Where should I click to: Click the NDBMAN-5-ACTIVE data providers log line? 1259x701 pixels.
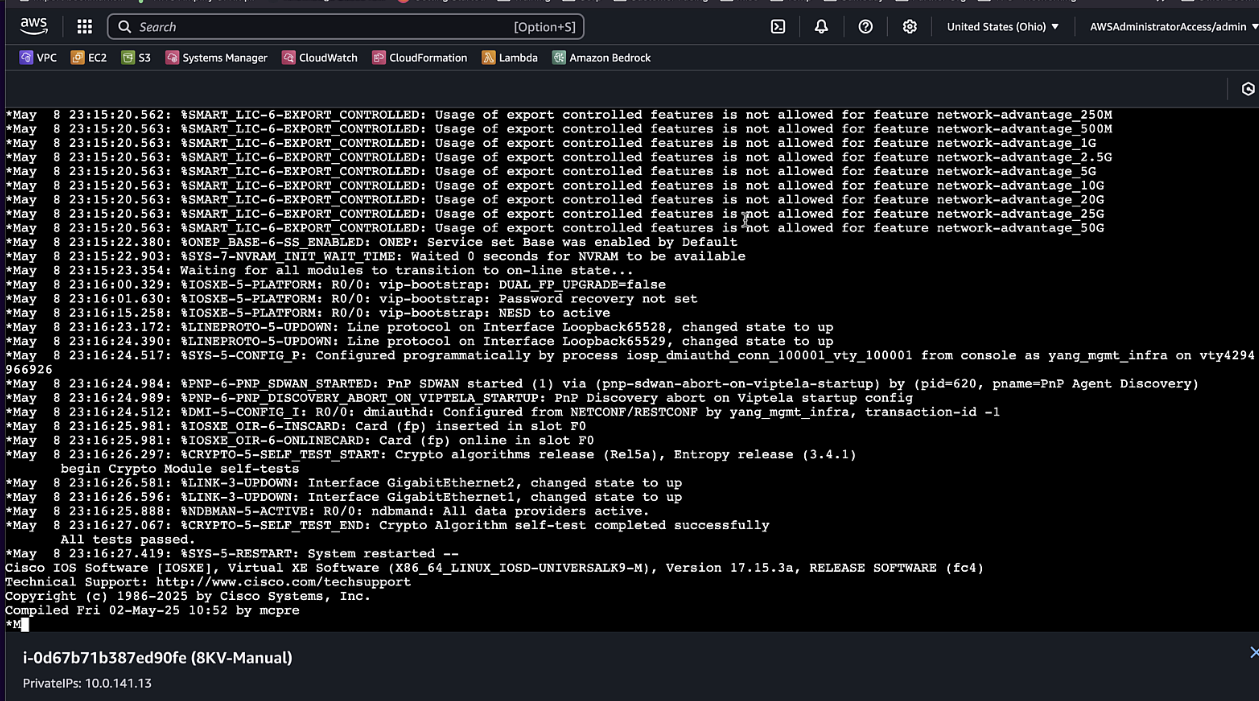tap(327, 512)
